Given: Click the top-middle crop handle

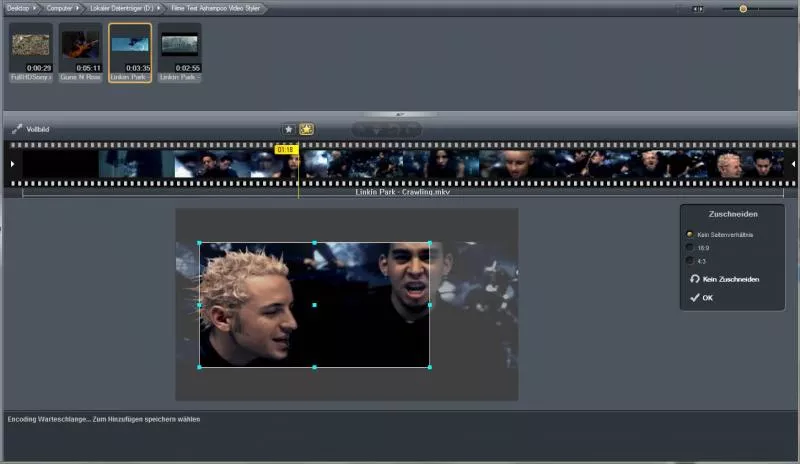Looking at the screenshot, I should [314, 243].
